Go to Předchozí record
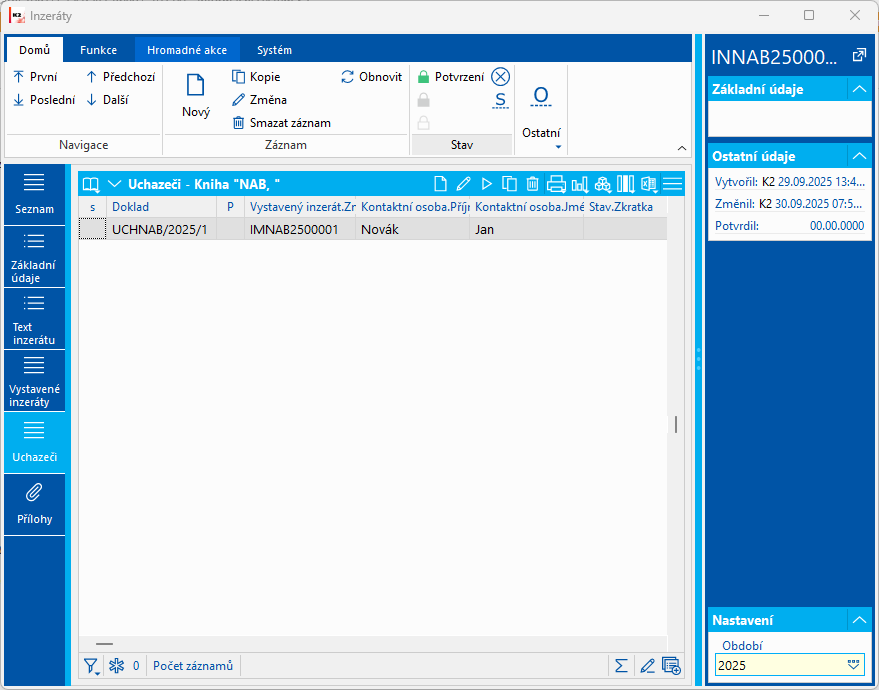 click(121, 77)
